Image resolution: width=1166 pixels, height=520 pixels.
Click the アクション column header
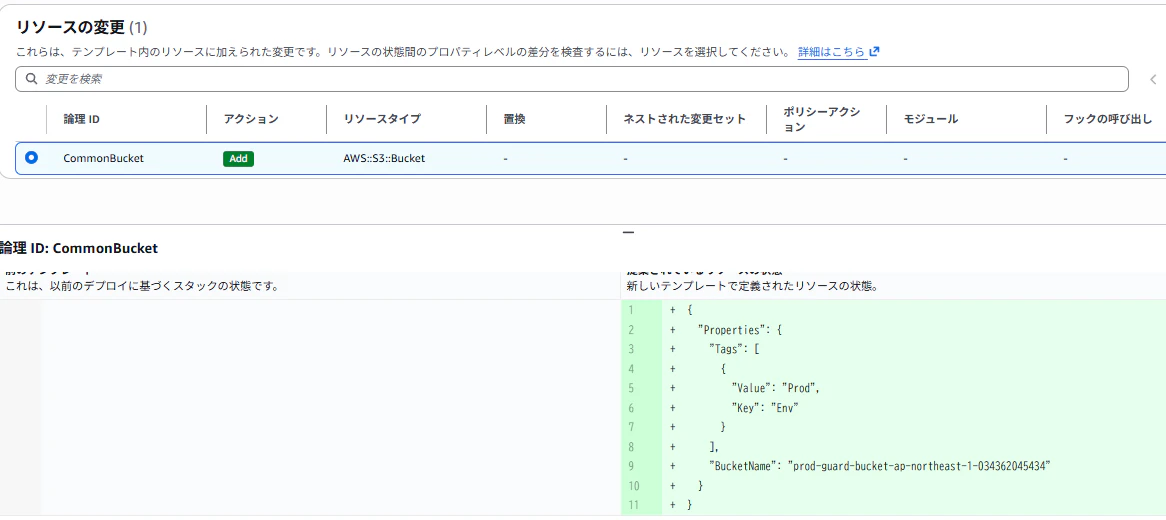click(x=251, y=119)
